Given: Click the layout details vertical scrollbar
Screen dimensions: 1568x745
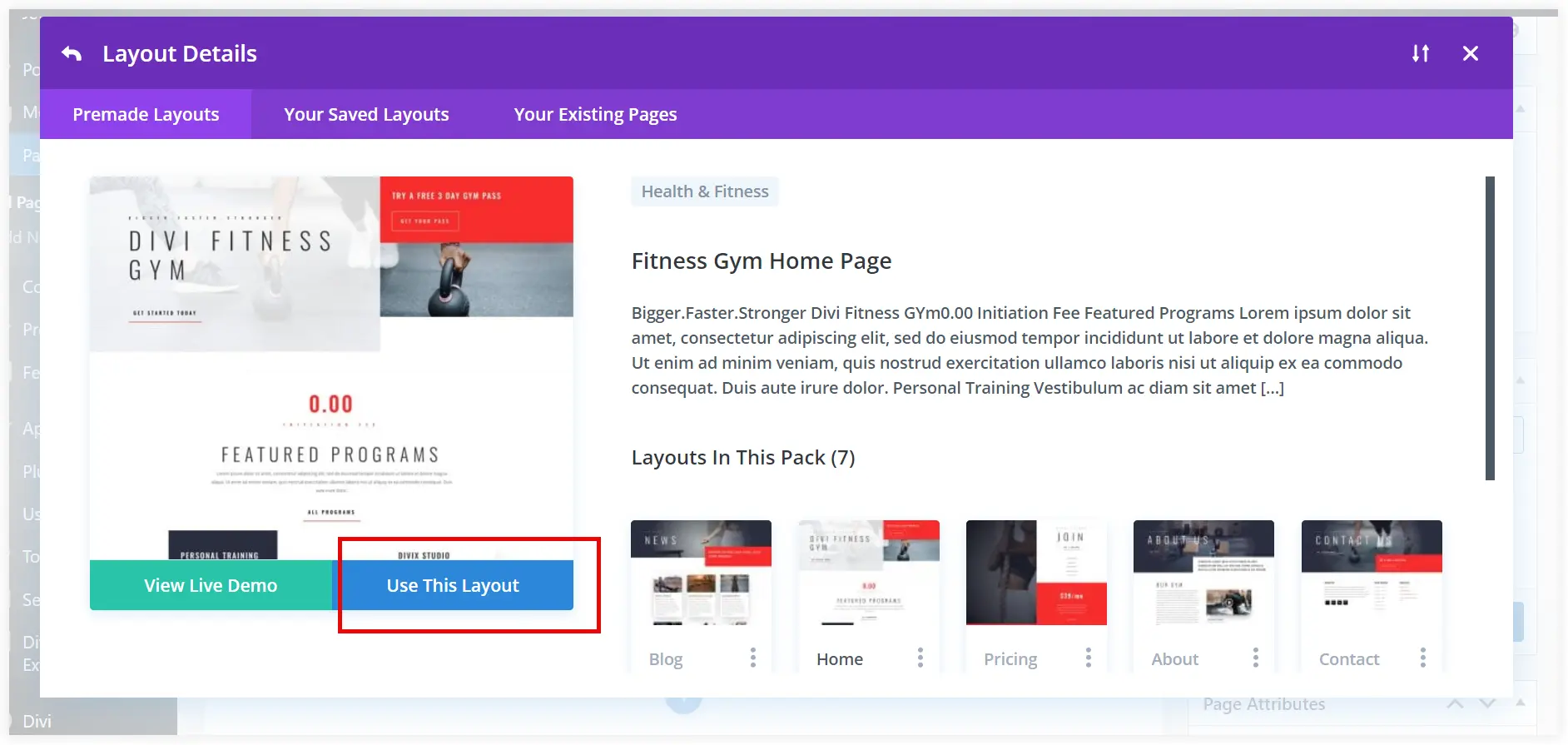Looking at the screenshot, I should (x=1490, y=328).
